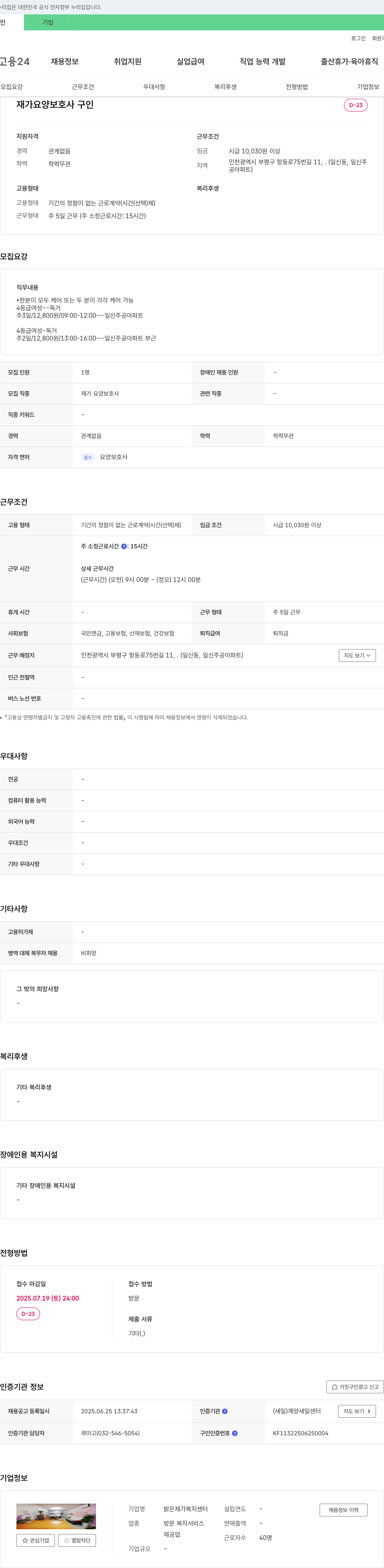Click the 밝은재가복지센터 company name
The width and height of the screenshot is (384, 1568).
pos(185,1509)
